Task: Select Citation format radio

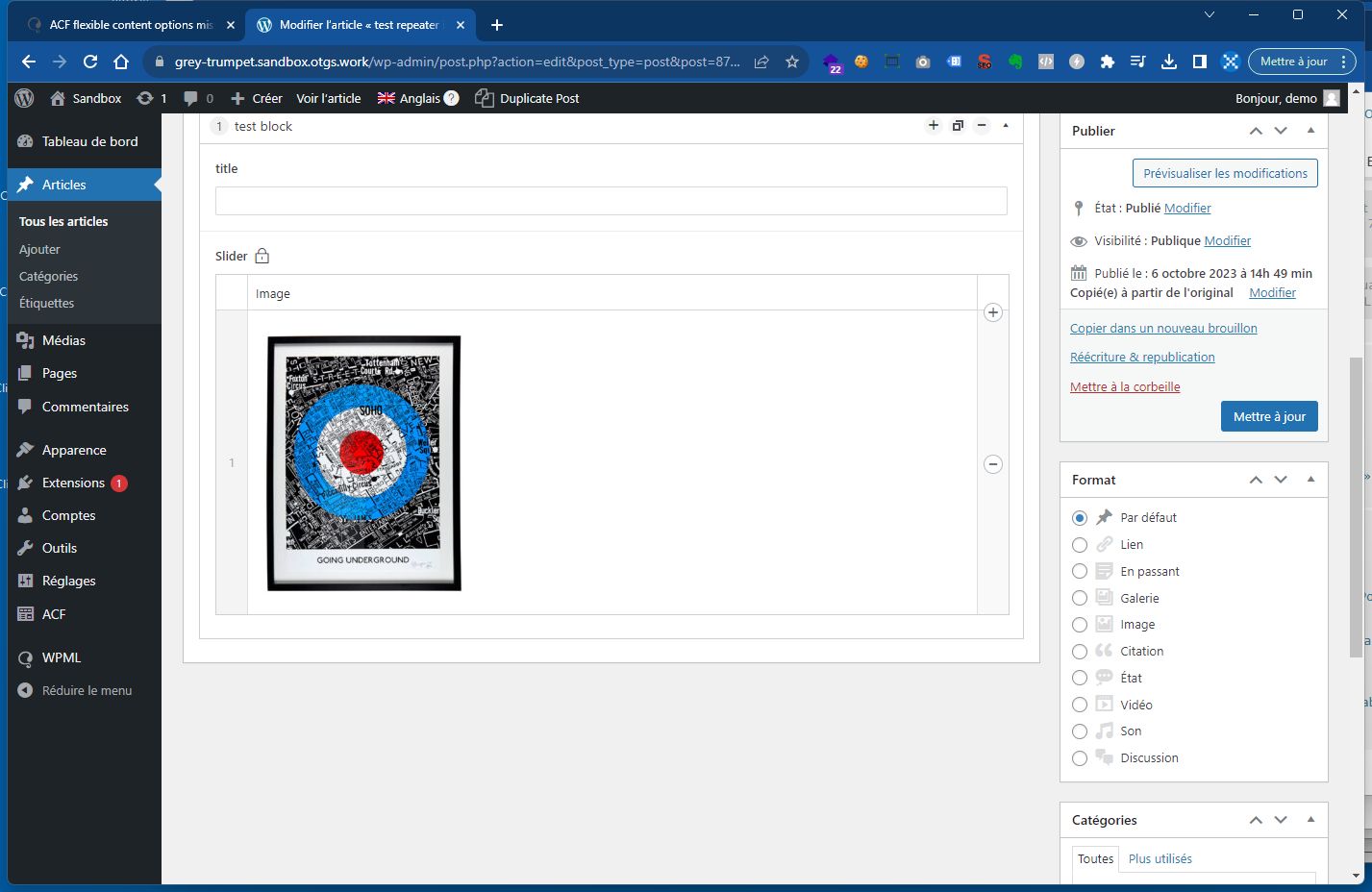Action: [x=1080, y=652]
